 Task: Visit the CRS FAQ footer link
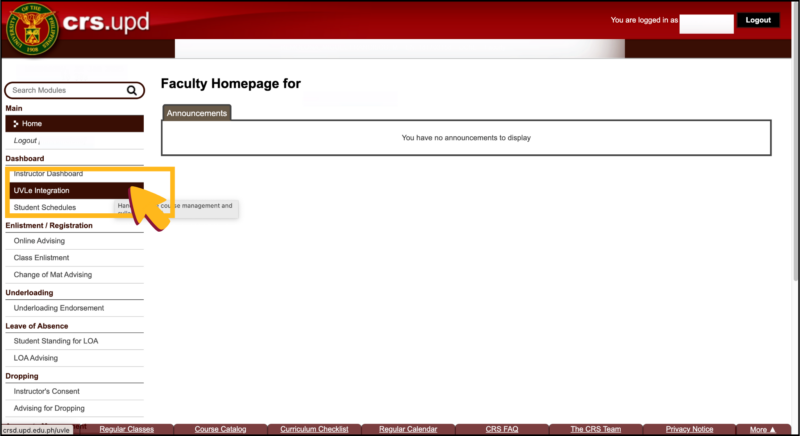click(502, 429)
